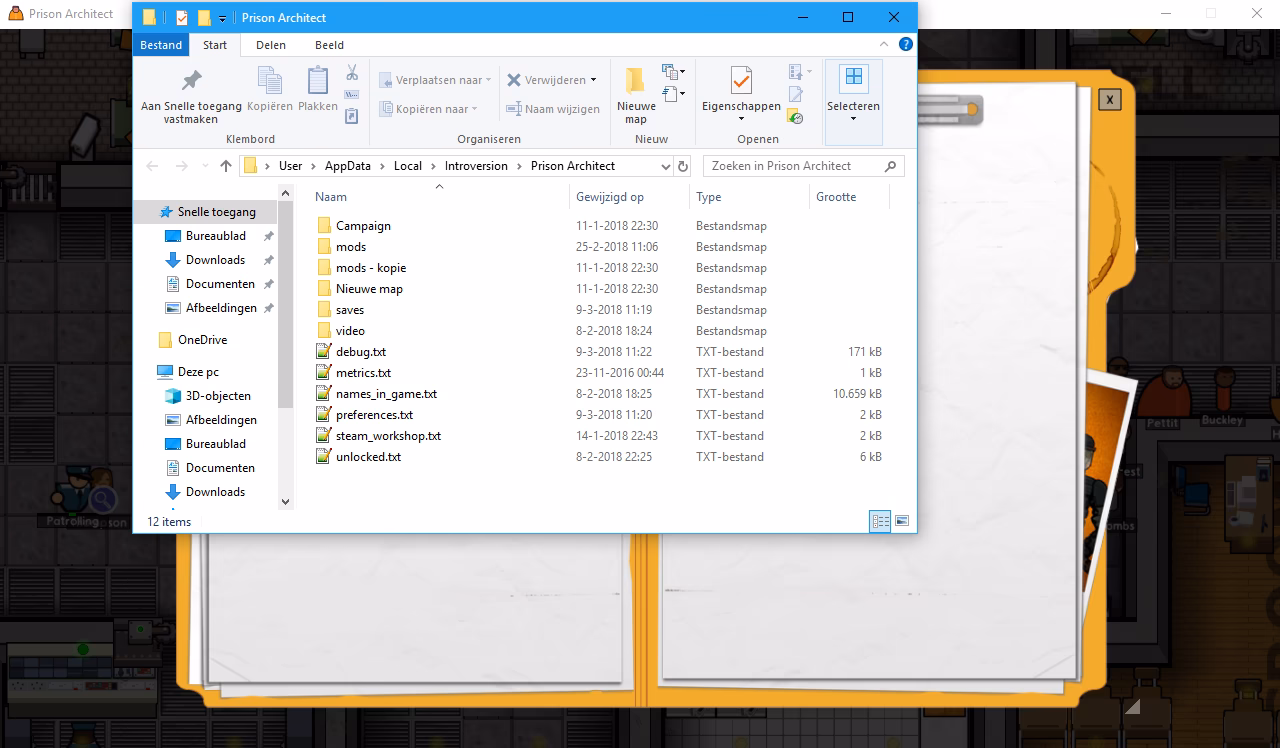The width and height of the screenshot is (1280, 748).
Task: Click the navigation pane scrollbar down arrow
Action: point(285,502)
